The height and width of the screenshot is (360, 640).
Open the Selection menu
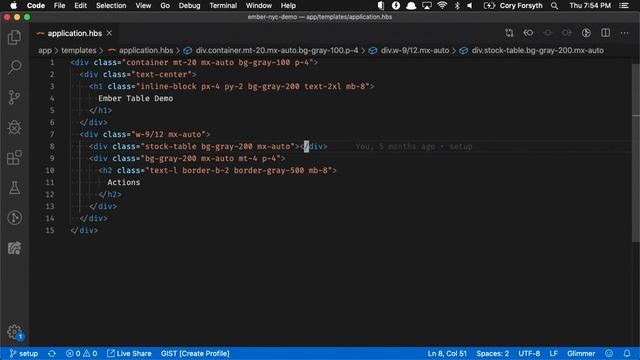point(111,6)
